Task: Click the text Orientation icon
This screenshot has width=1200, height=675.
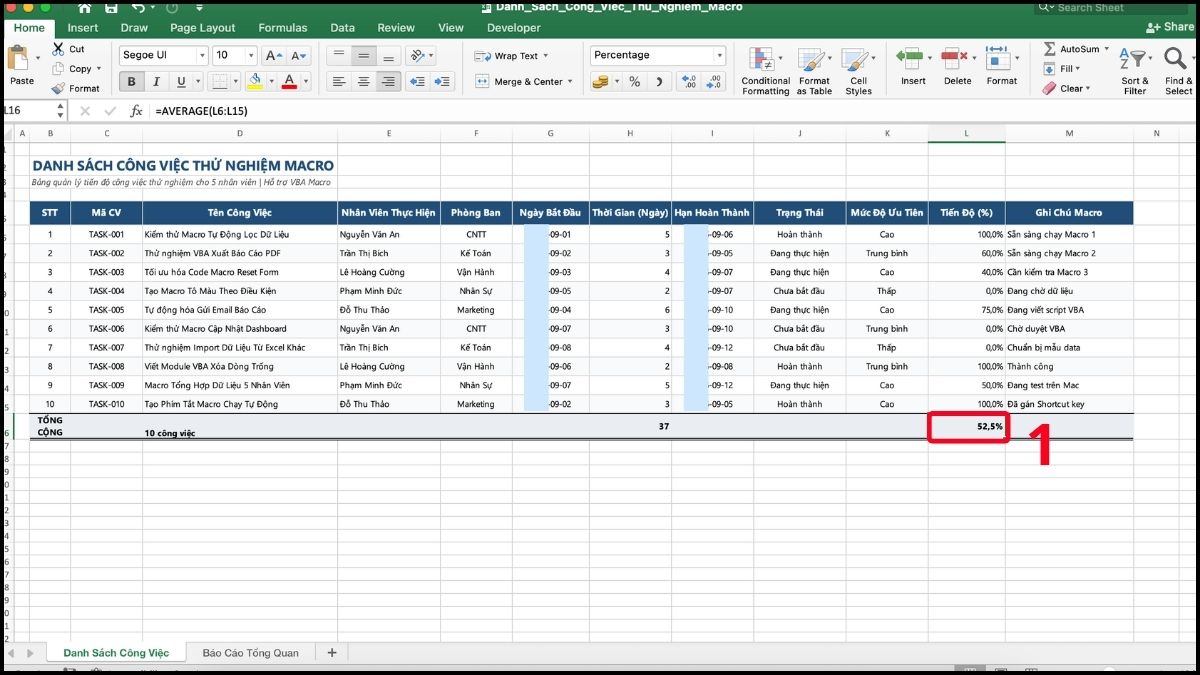Action: (416, 55)
